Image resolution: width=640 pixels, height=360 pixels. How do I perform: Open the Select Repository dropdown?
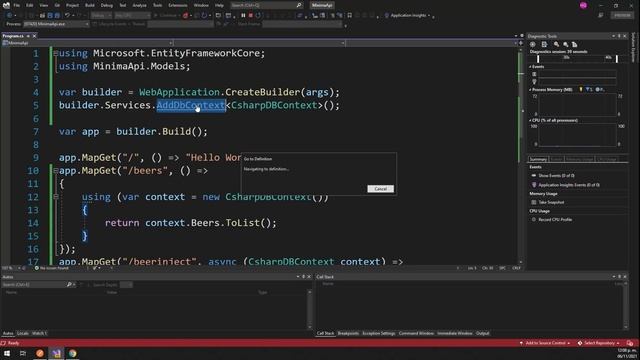tap(599, 343)
